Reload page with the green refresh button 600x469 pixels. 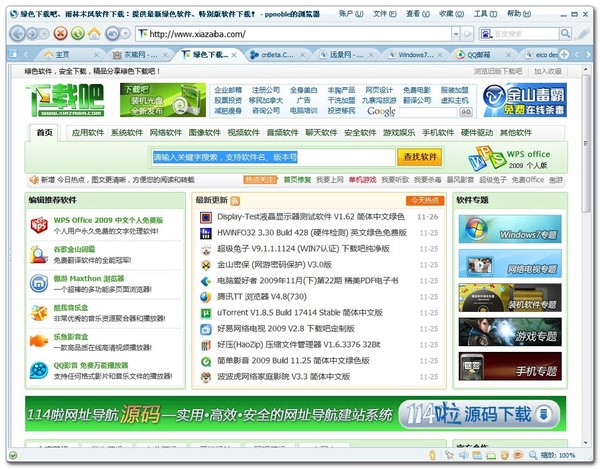tap(78, 33)
